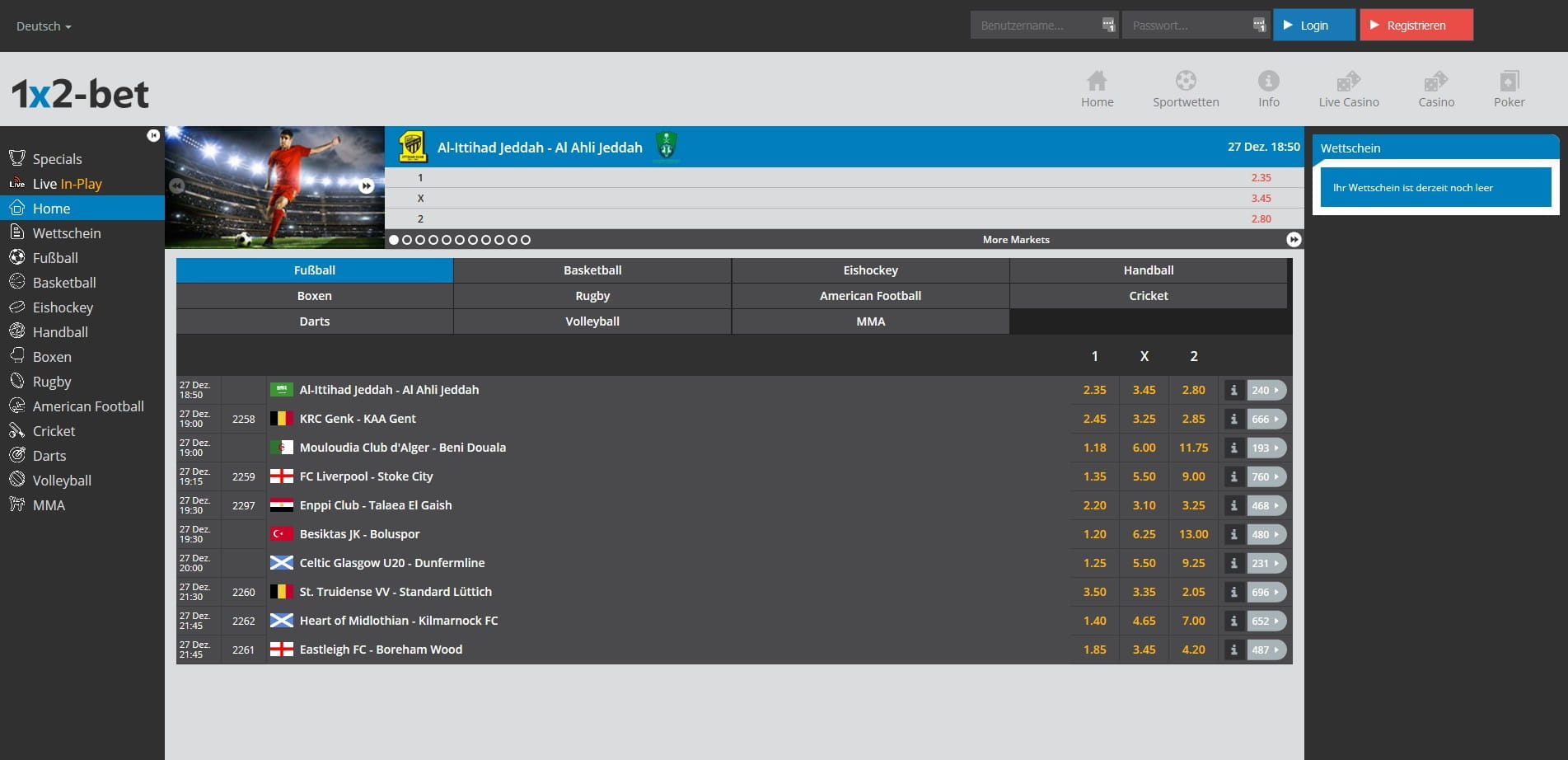This screenshot has height=760, width=1568.
Task: Select the Darts target icon in sidebar
Action: tap(17, 455)
